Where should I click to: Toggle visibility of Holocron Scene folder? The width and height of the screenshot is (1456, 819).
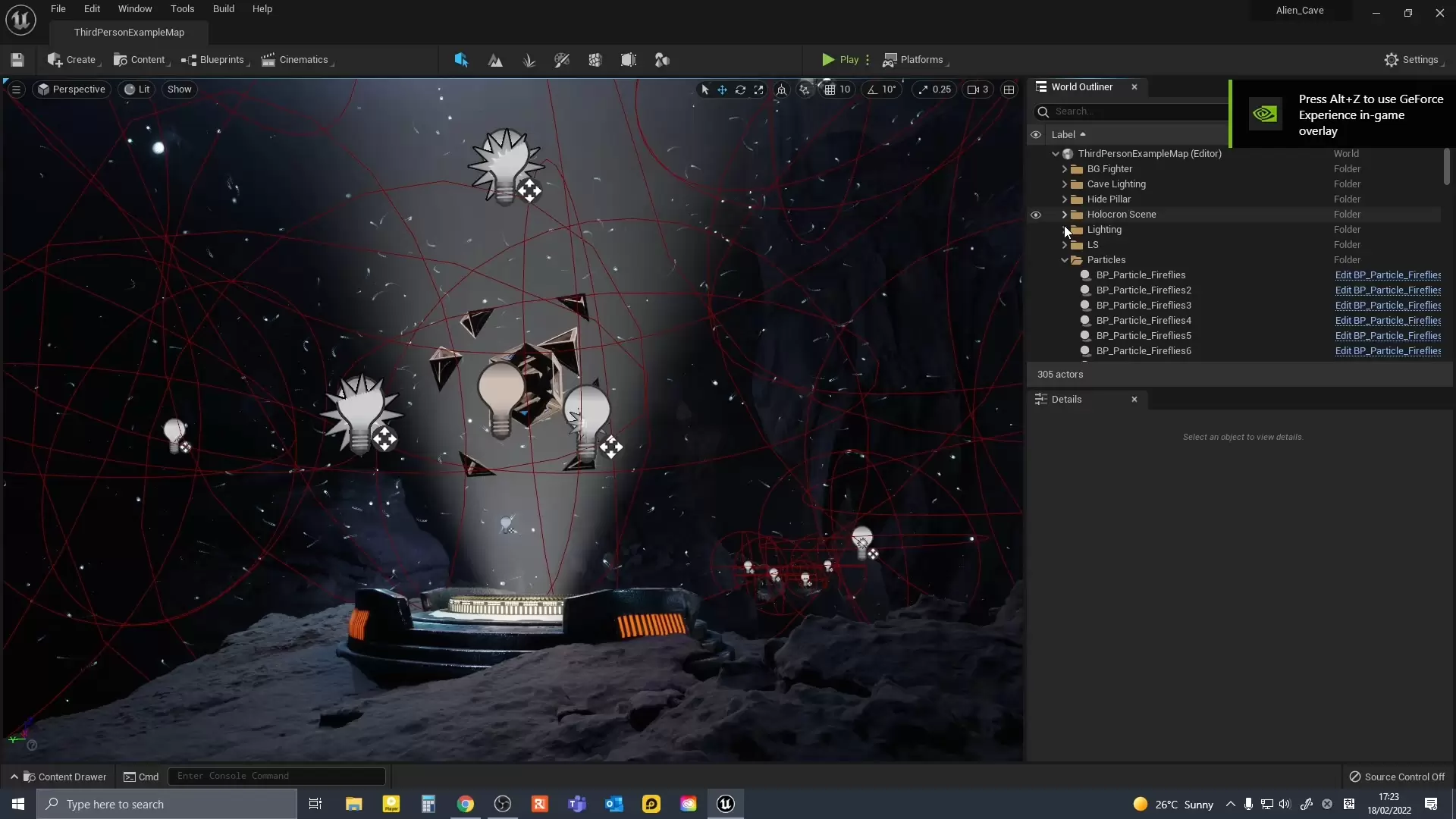tap(1036, 215)
